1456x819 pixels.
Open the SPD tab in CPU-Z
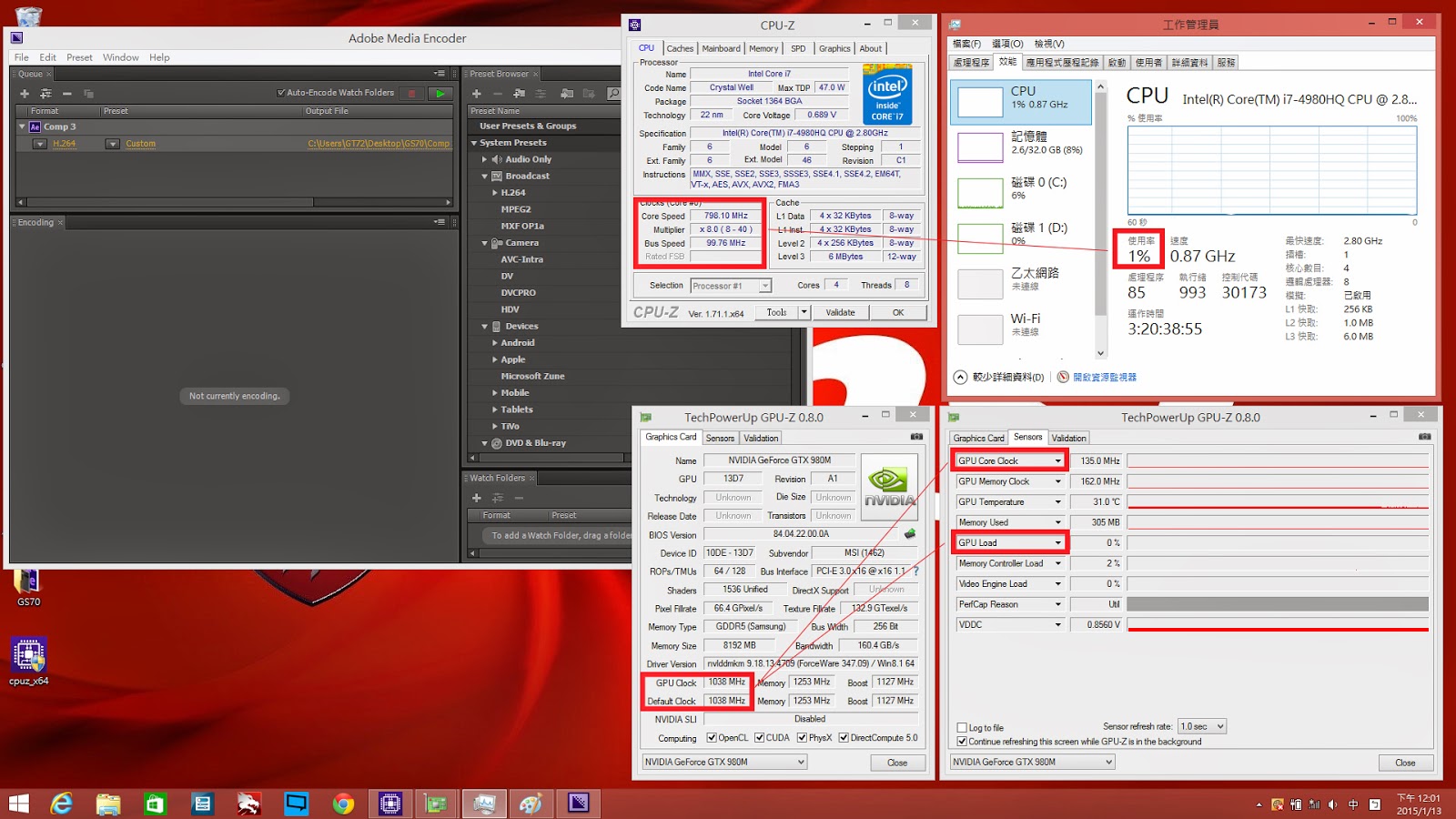(798, 49)
